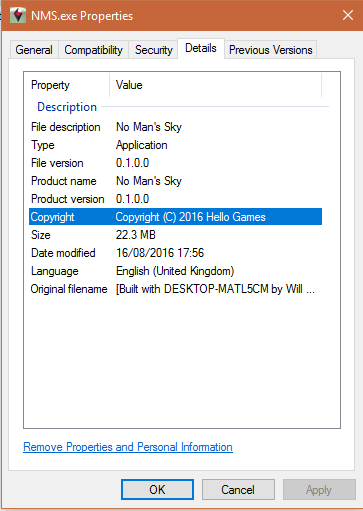Screen dimensions: 363x511
Task: Click the 22.3 MB size value
Action: [x=136, y=235]
